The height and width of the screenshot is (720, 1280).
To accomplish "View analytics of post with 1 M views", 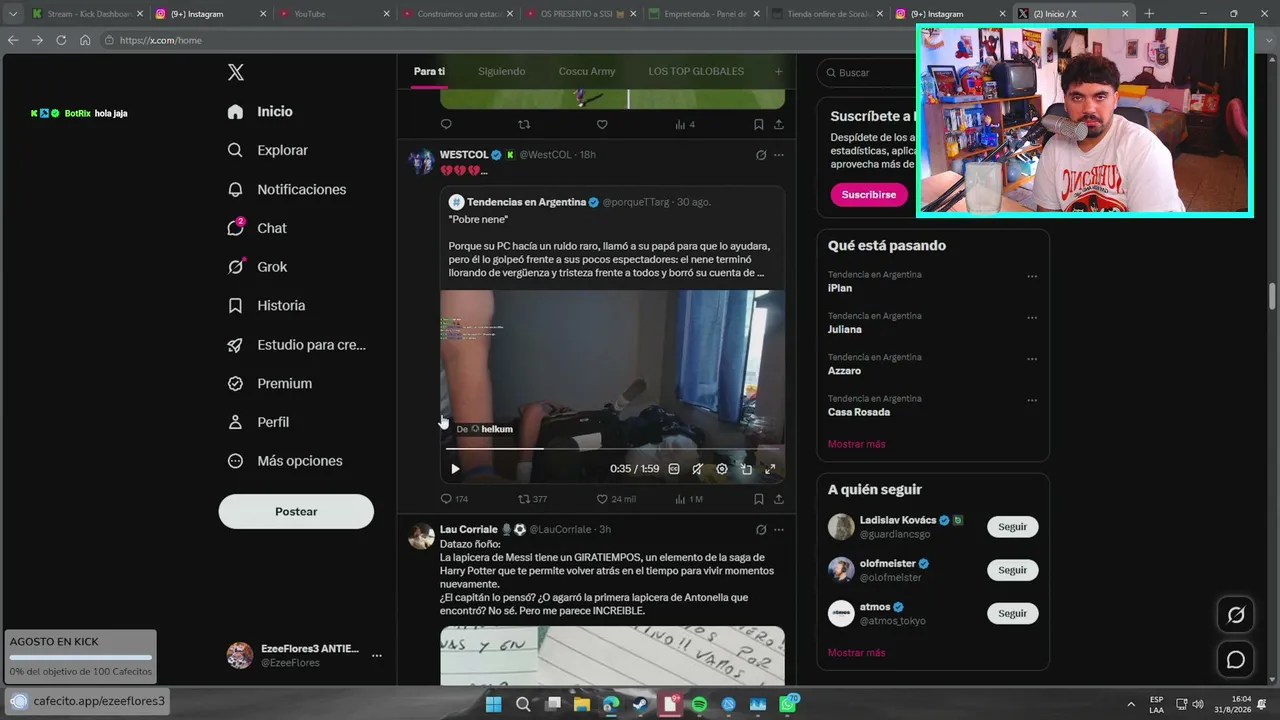I will [689, 499].
